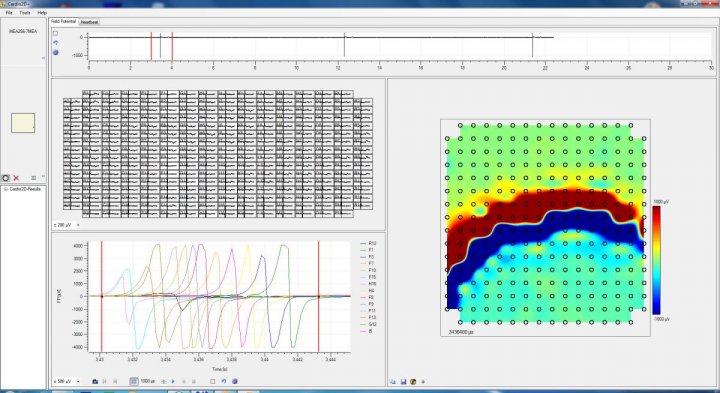720x393 pixels.
Task: Click the square icon beside overview trace
Action: point(56,33)
